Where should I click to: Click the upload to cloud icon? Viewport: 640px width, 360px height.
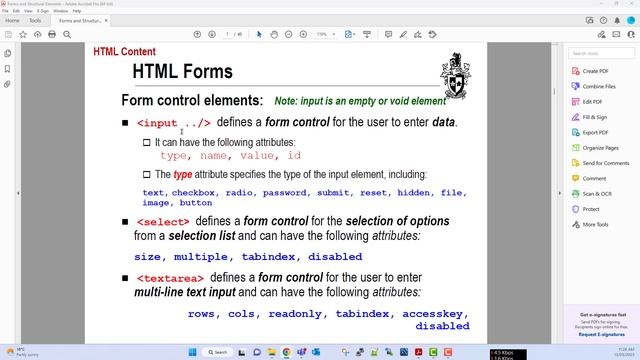(x=38, y=35)
